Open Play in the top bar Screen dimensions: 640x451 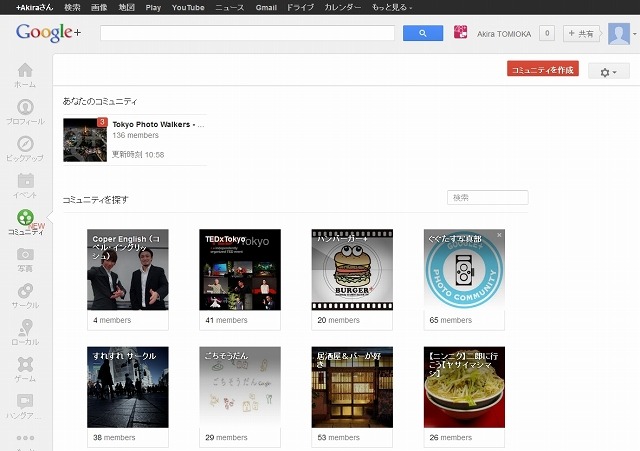pos(153,7)
